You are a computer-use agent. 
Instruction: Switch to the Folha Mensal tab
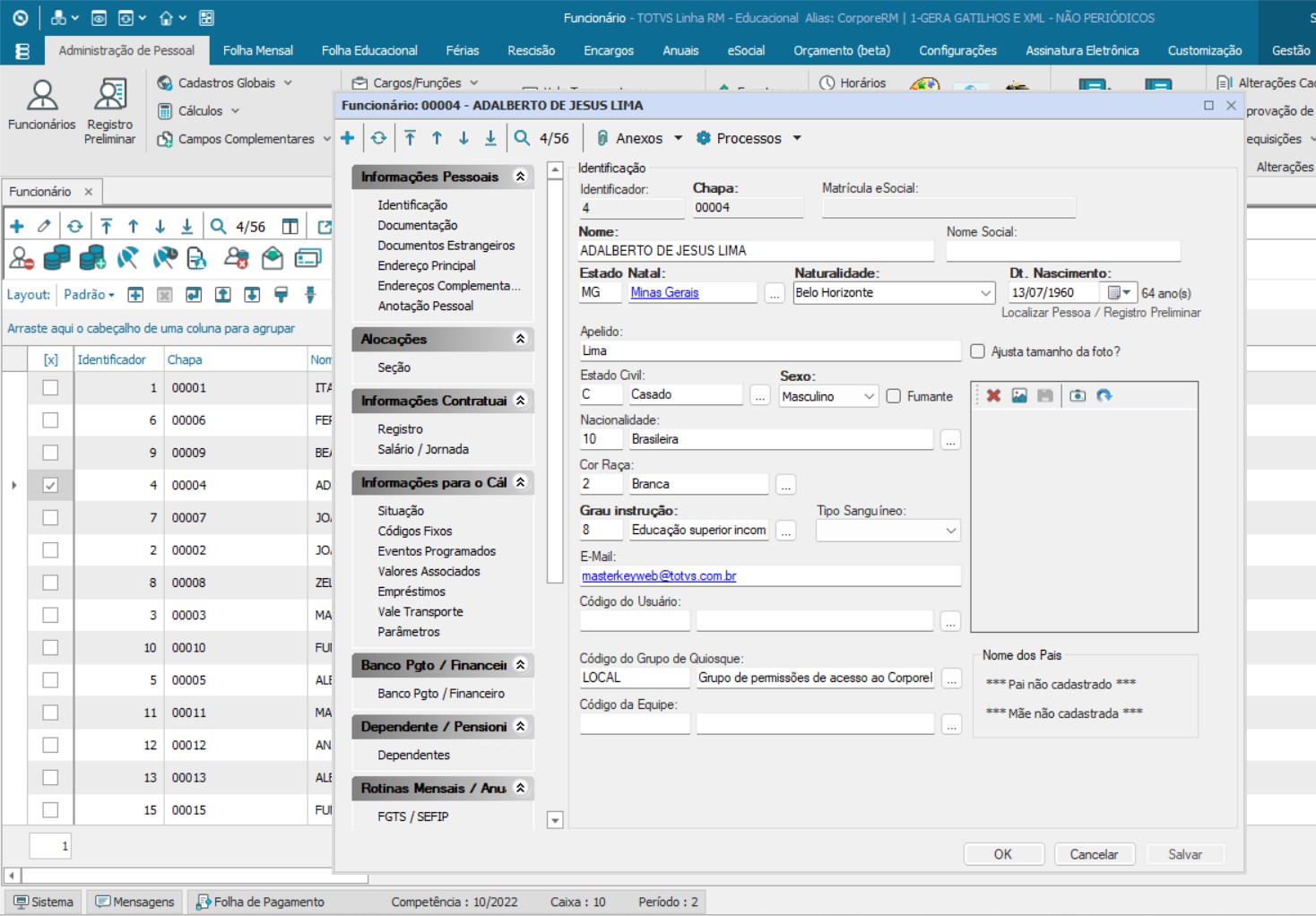(x=257, y=50)
